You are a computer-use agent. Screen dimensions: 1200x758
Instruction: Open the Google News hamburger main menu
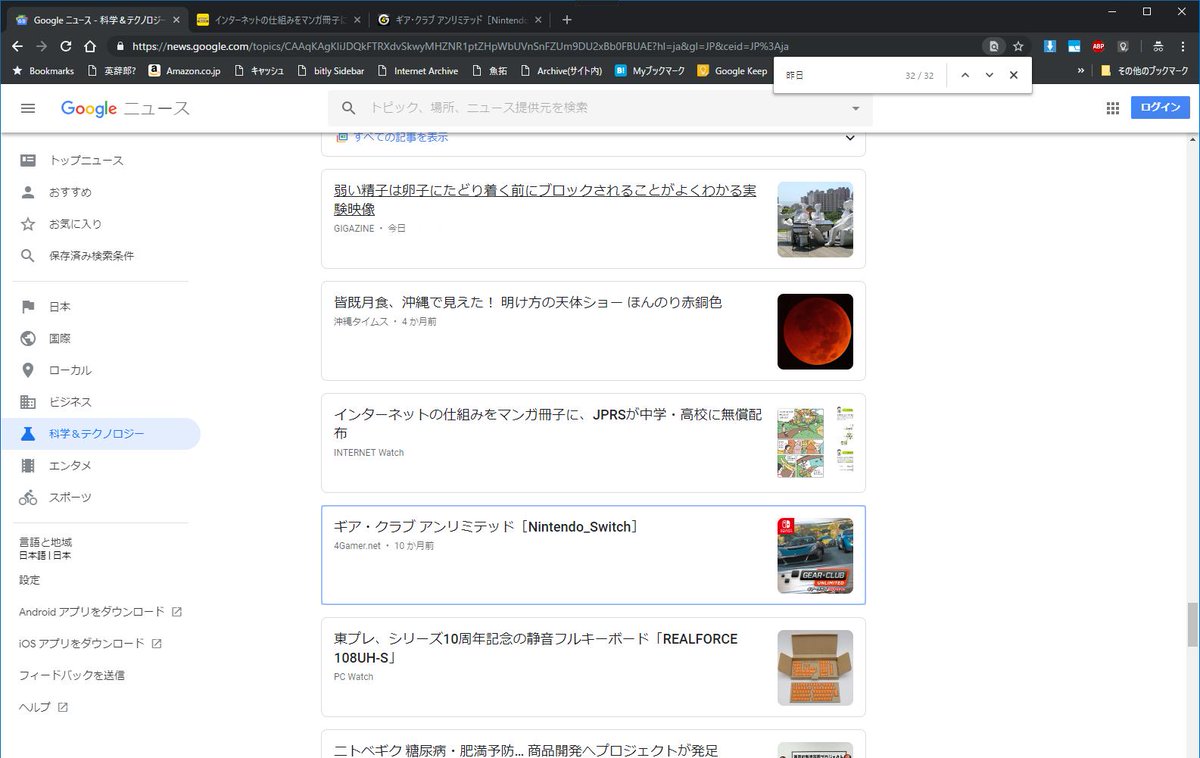[28, 108]
